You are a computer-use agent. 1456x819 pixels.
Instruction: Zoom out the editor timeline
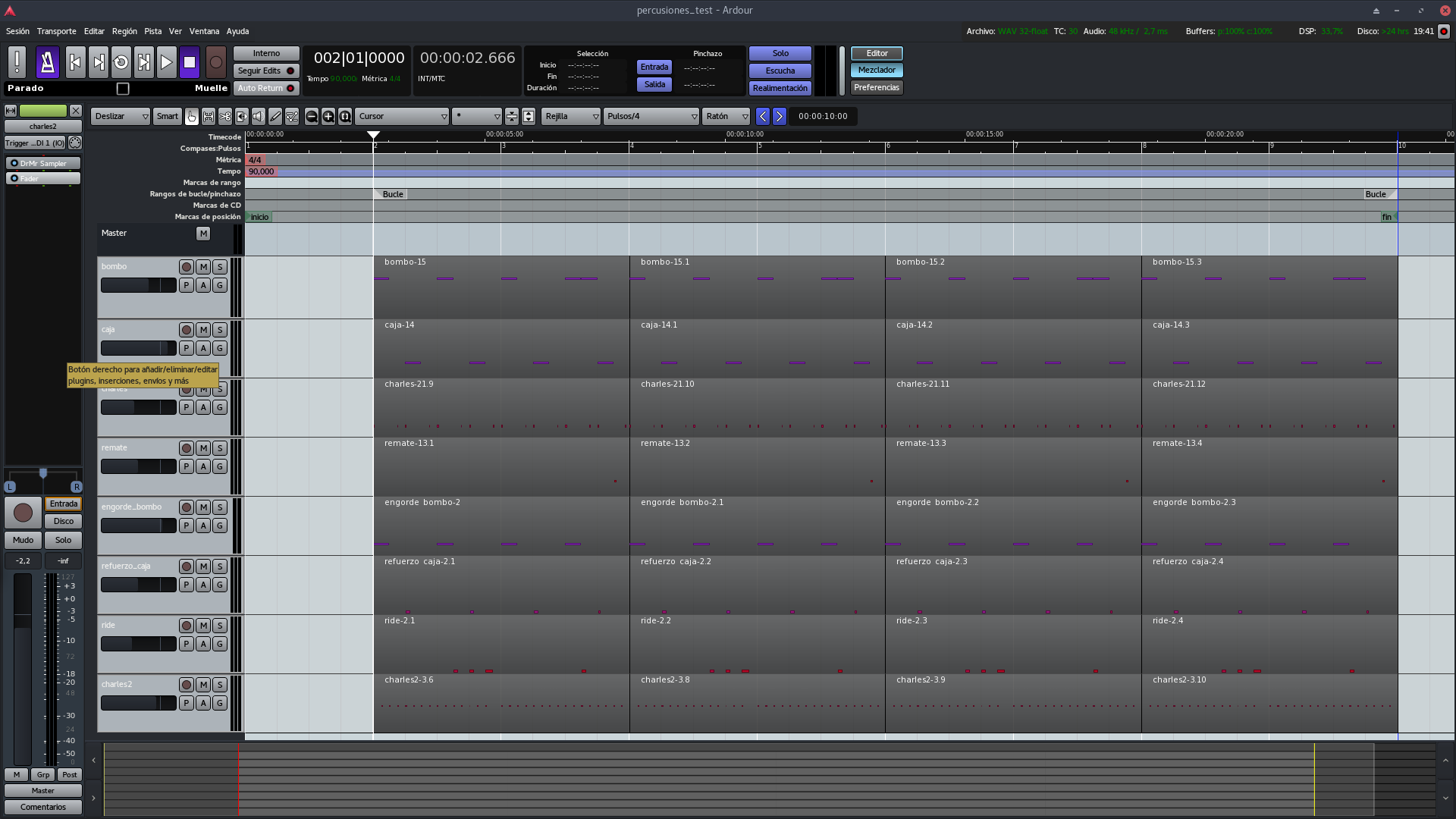pyautogui.click(x=312, y=117)
